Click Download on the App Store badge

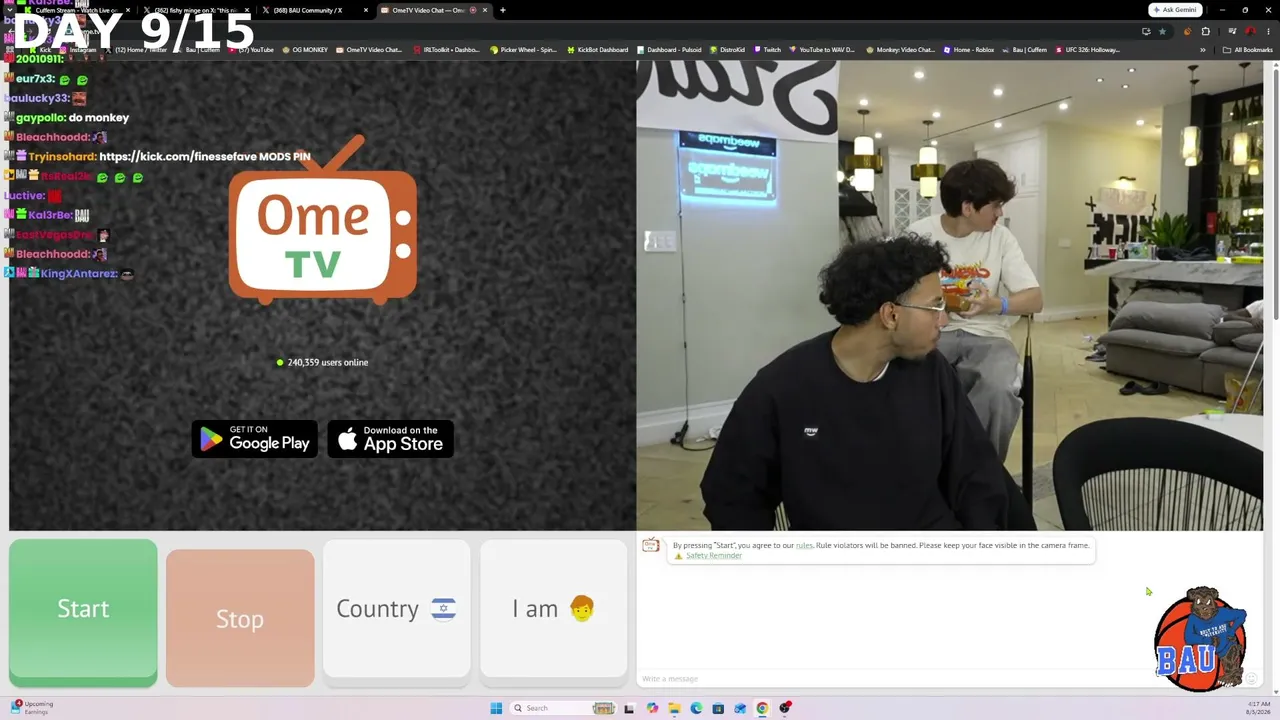pos(391,439)
